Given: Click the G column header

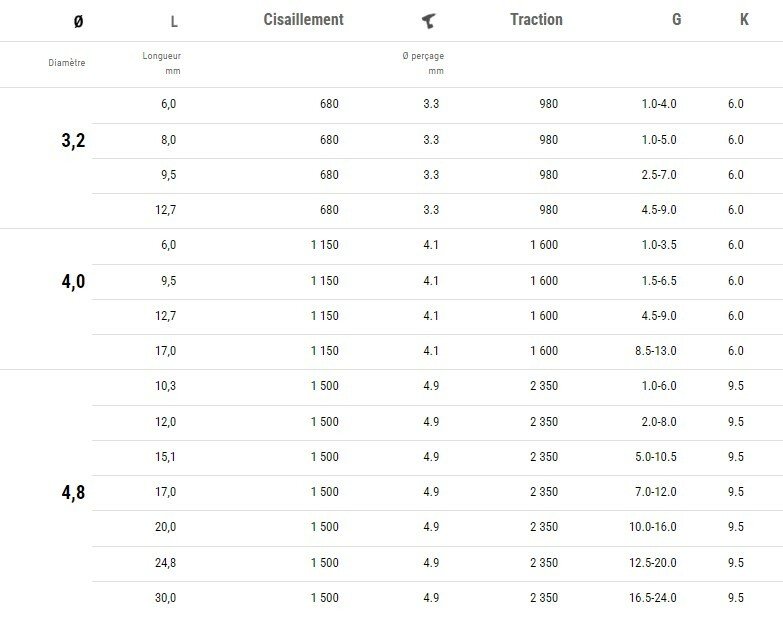Looking at the screenshot, I should click(676, 20).
